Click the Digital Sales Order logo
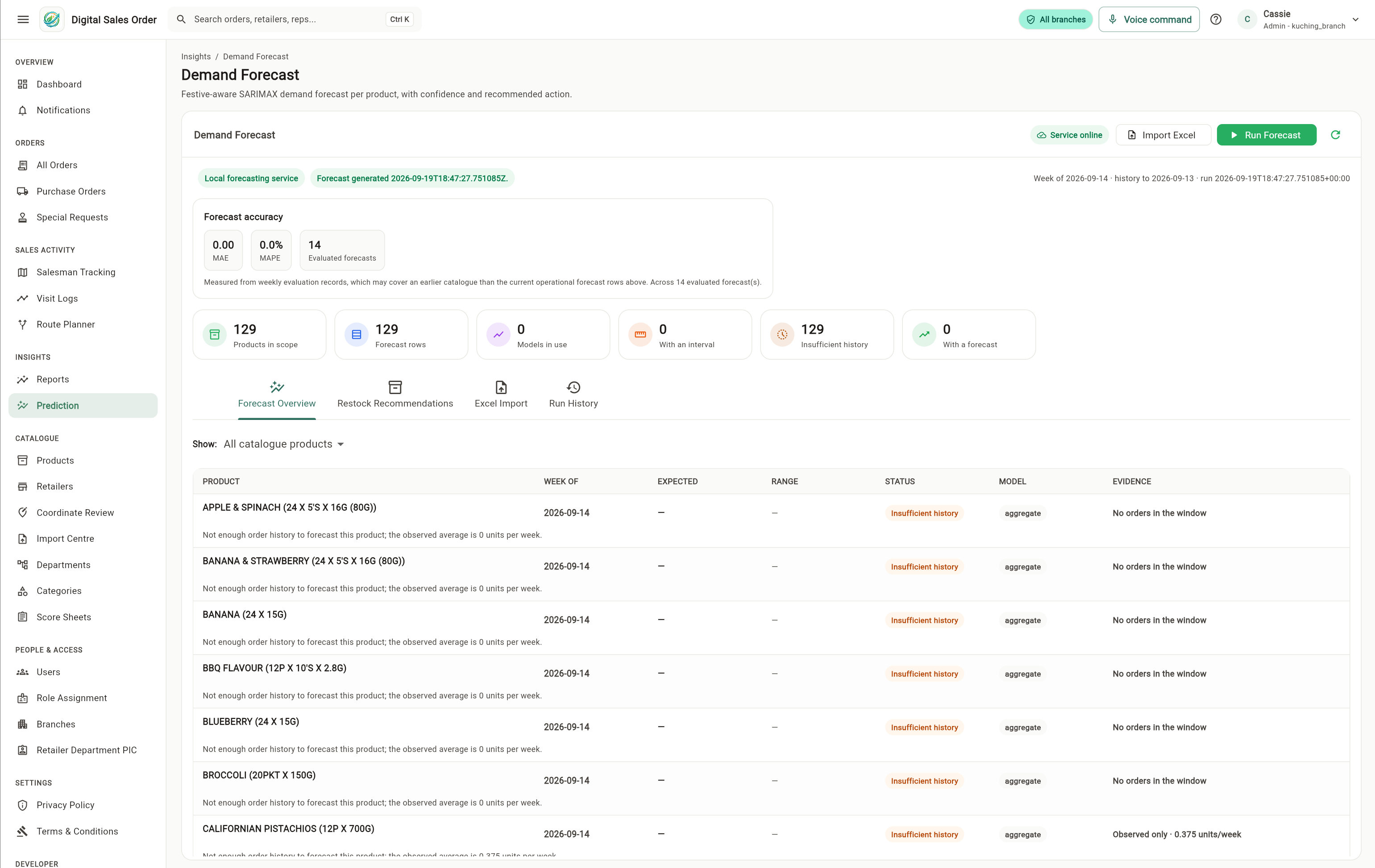Viewport: 1375px width, 868px height. click(52, 20)
